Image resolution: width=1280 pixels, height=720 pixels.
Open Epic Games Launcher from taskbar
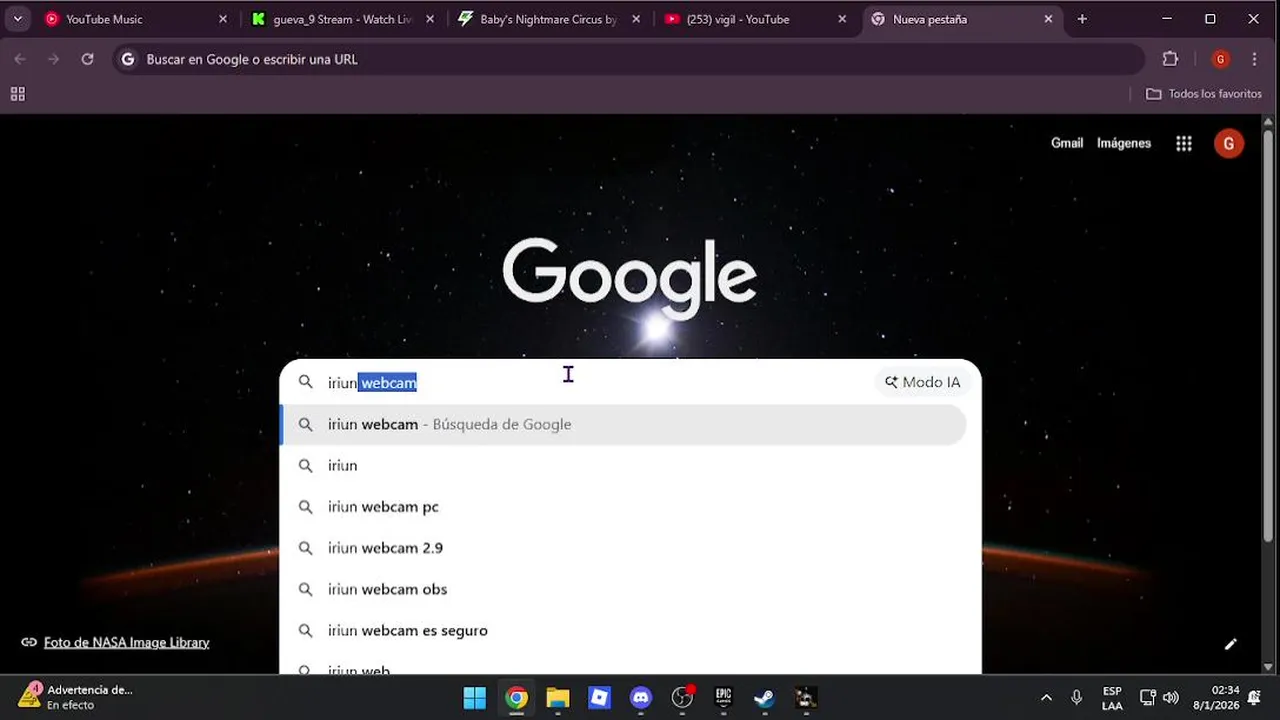click(723, 697)
